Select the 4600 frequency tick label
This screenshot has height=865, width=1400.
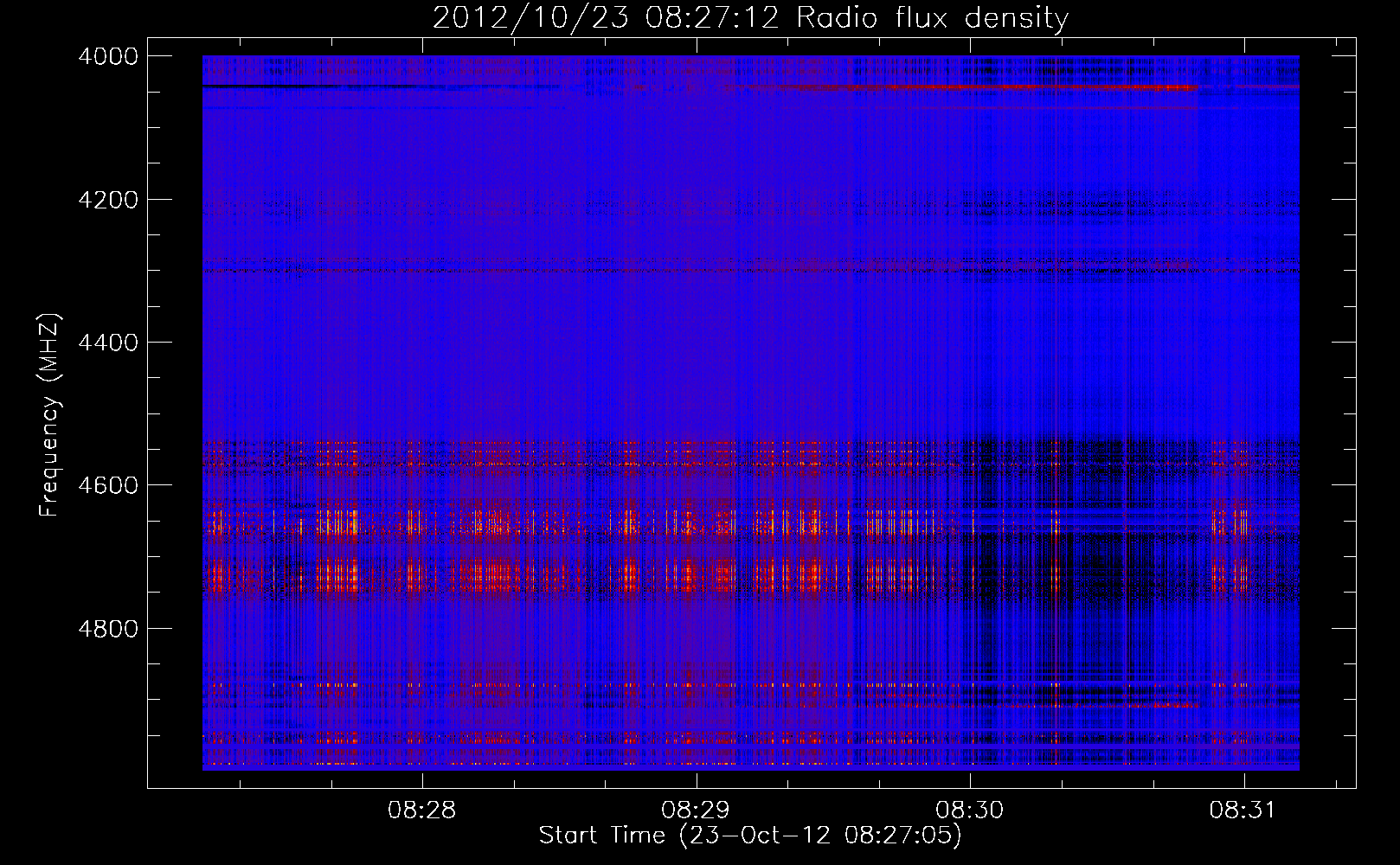[108, 485]
